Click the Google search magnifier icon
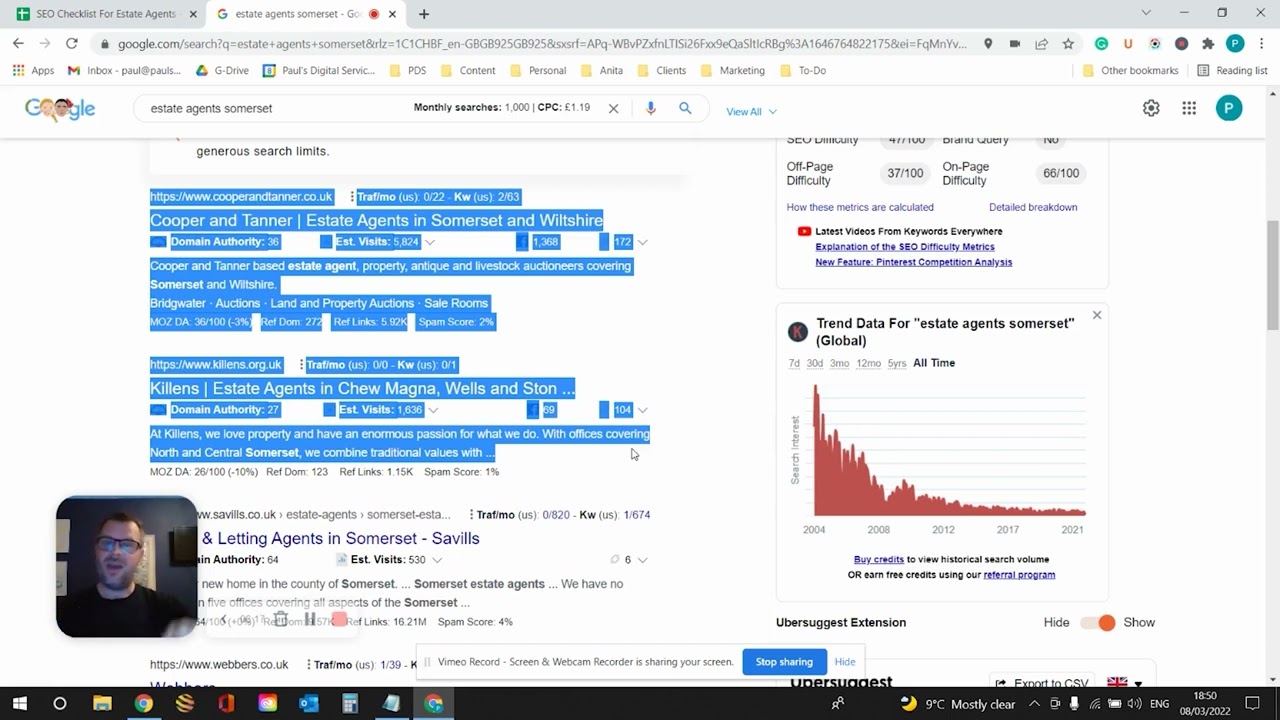 (x=685, y=108)
